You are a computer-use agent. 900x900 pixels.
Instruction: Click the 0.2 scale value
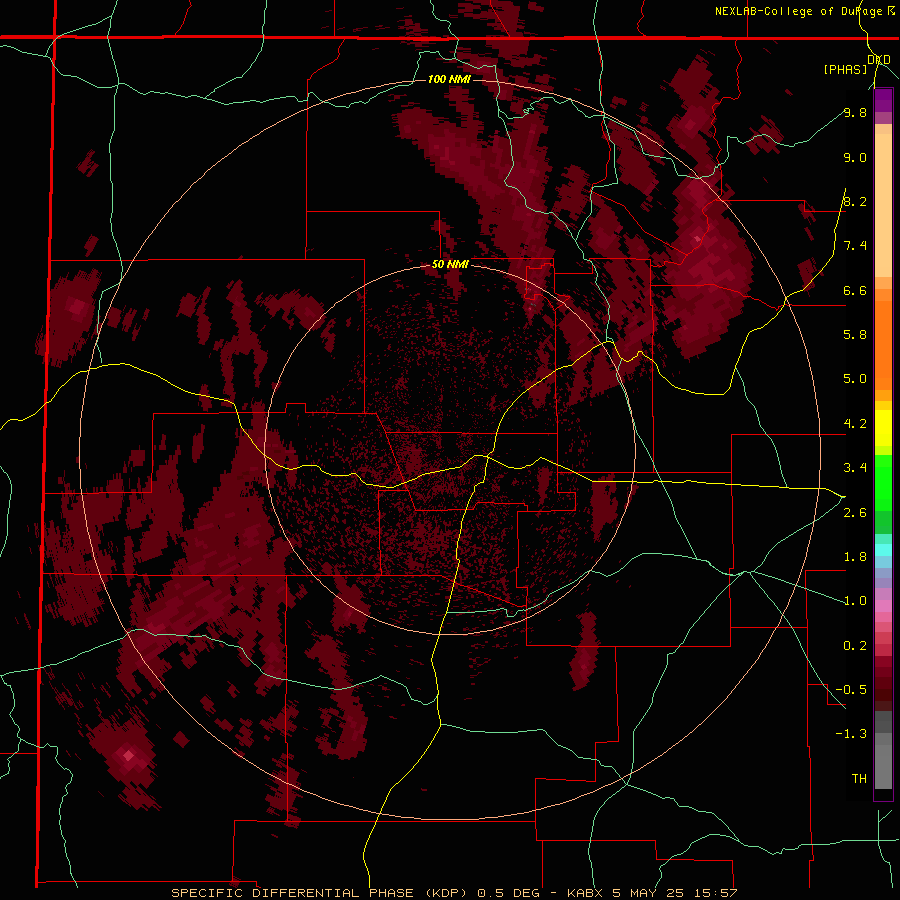tap(855, 646)
